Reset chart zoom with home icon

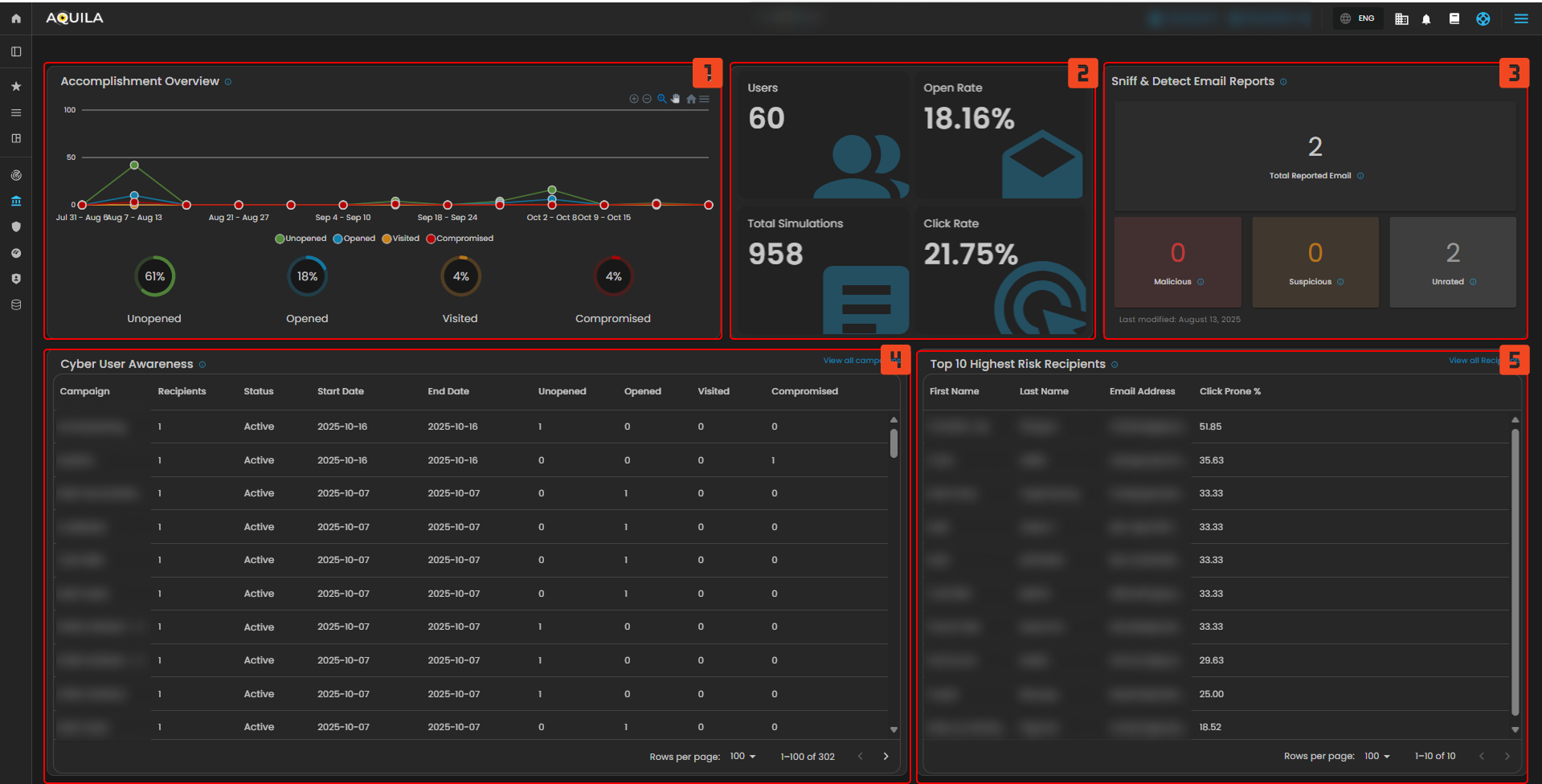(x=690, y=99)
